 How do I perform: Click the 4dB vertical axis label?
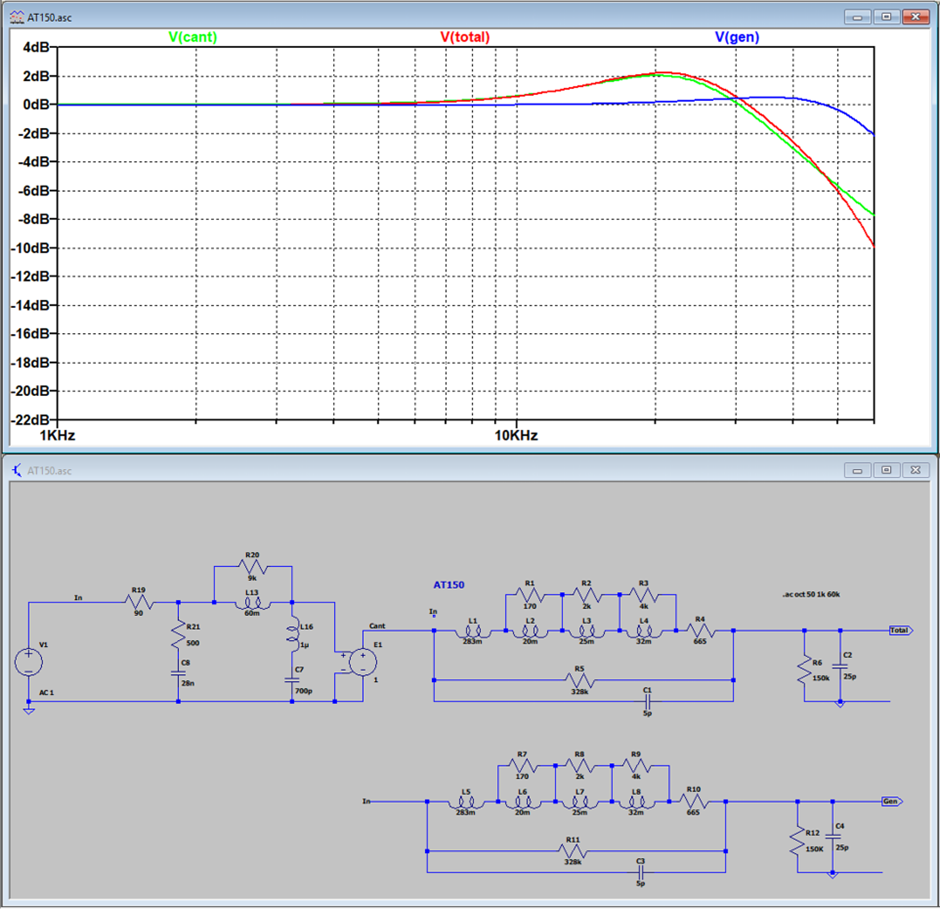coord(36,47)
